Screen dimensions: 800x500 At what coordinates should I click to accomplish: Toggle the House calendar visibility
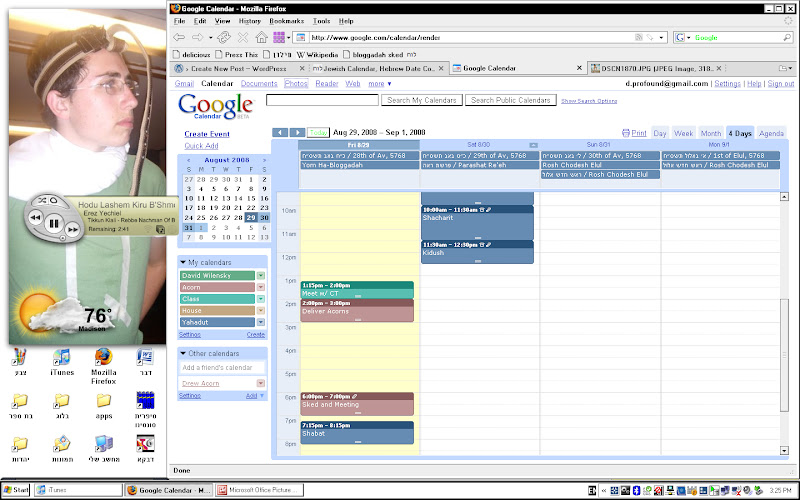[x=217, y=311]
